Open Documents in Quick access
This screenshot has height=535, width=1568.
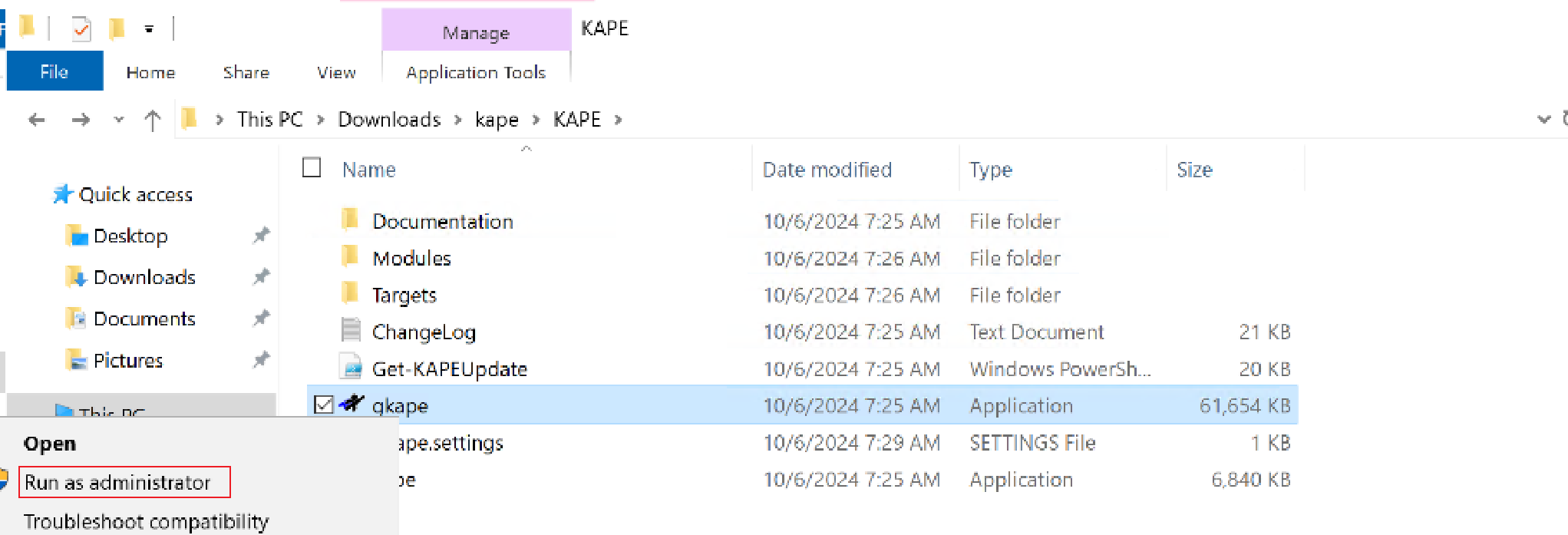144,319
